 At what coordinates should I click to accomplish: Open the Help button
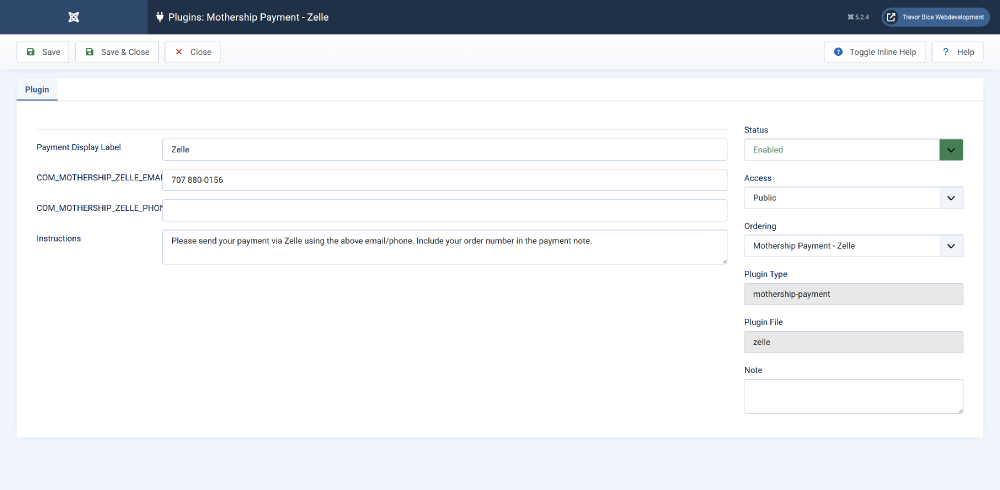[x=957, y=52]
